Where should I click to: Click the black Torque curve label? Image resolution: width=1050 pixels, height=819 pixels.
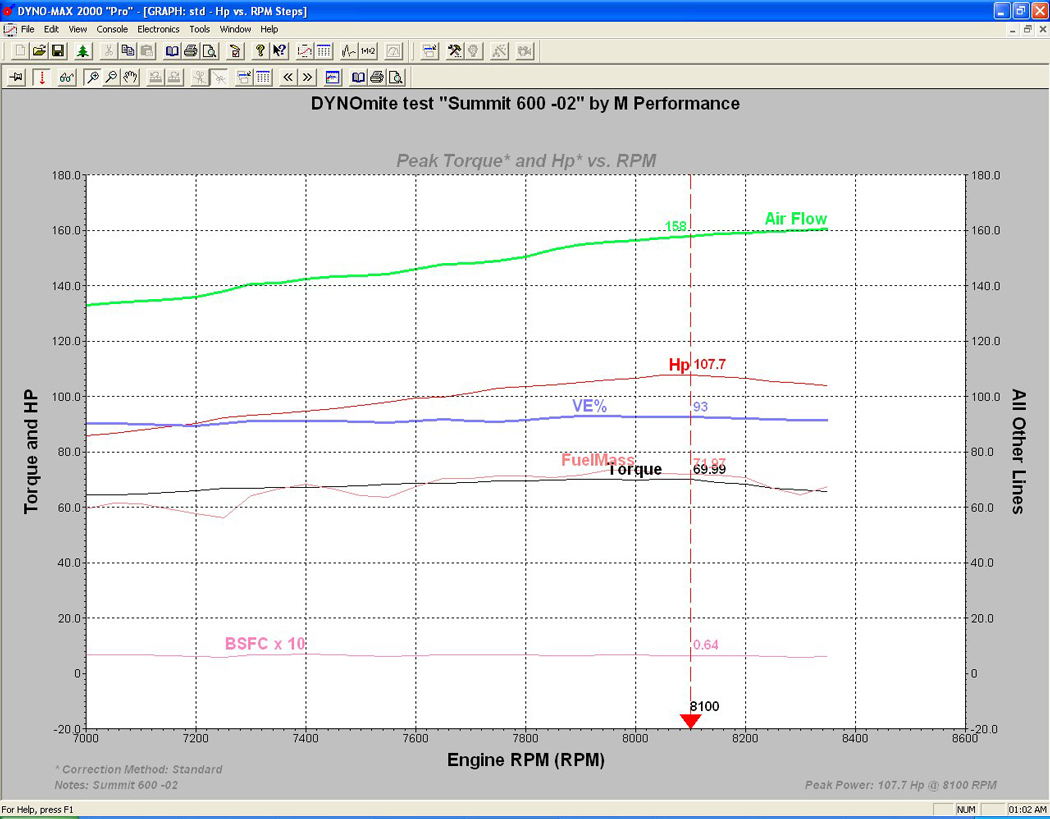point(635,469)
